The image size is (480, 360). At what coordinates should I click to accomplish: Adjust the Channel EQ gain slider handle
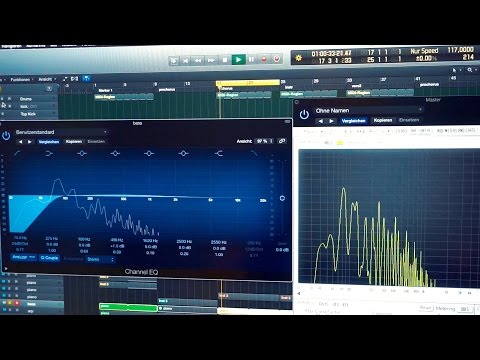(282, 198)
